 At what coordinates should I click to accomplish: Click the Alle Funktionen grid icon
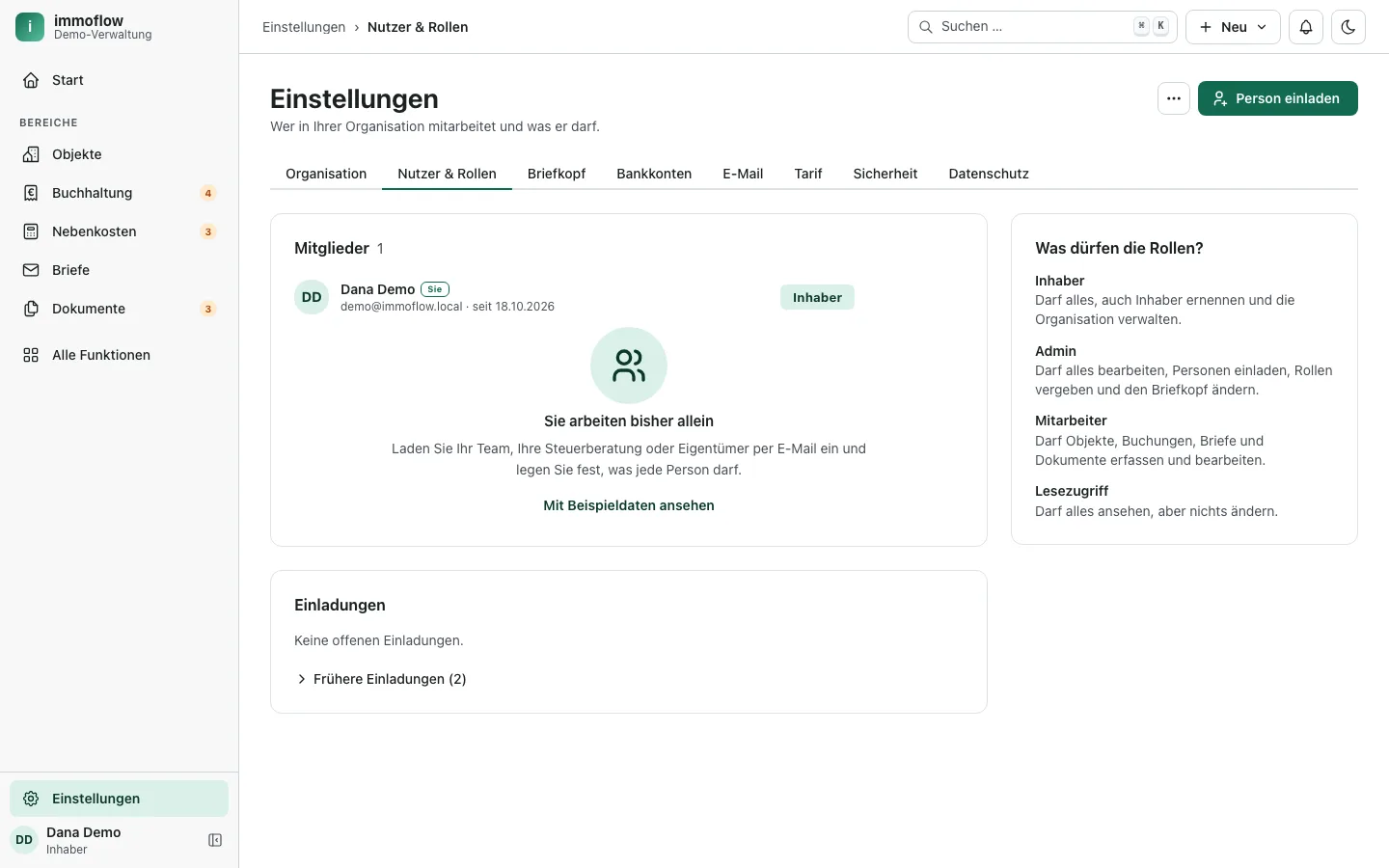tap(31, 355)
